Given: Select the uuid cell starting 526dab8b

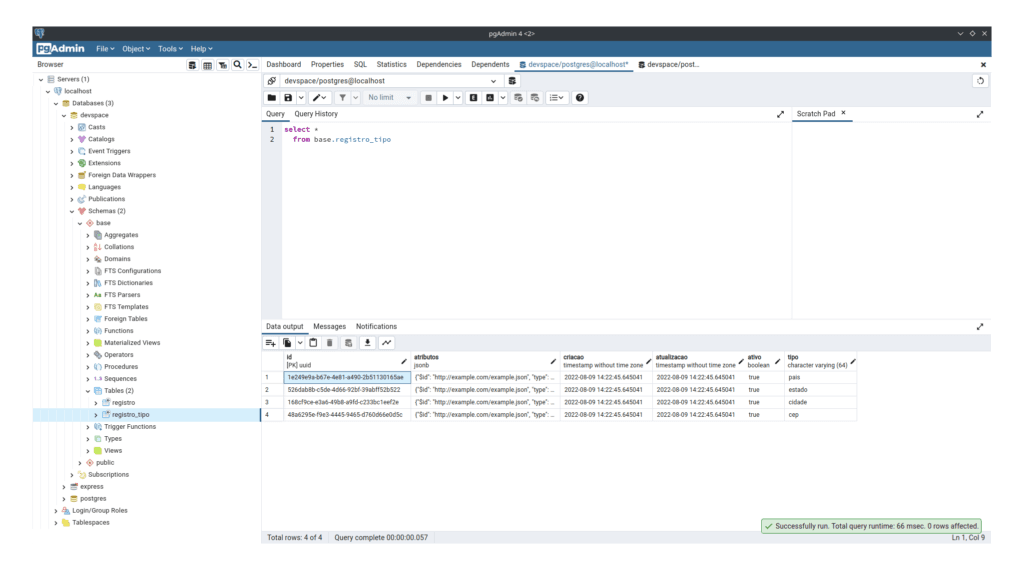Looking at the screenshot, I should (x=347, y=390).
